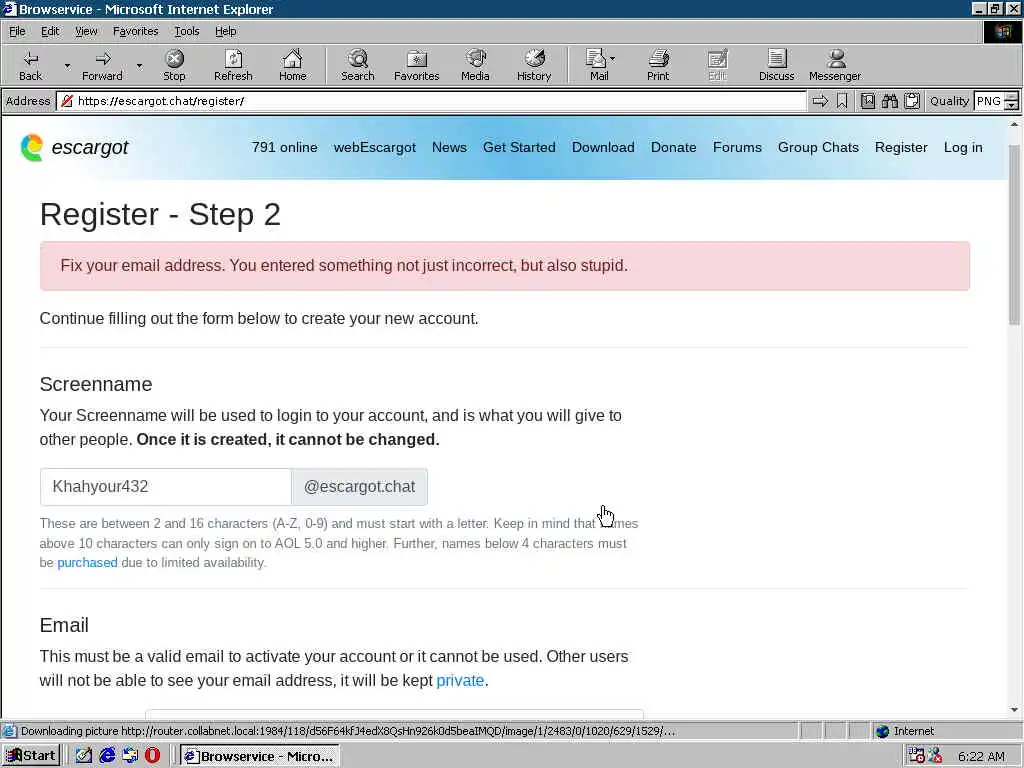The image size is (1024, 768).
Task: Click the Windows Start button
Action: click(31, 756)
